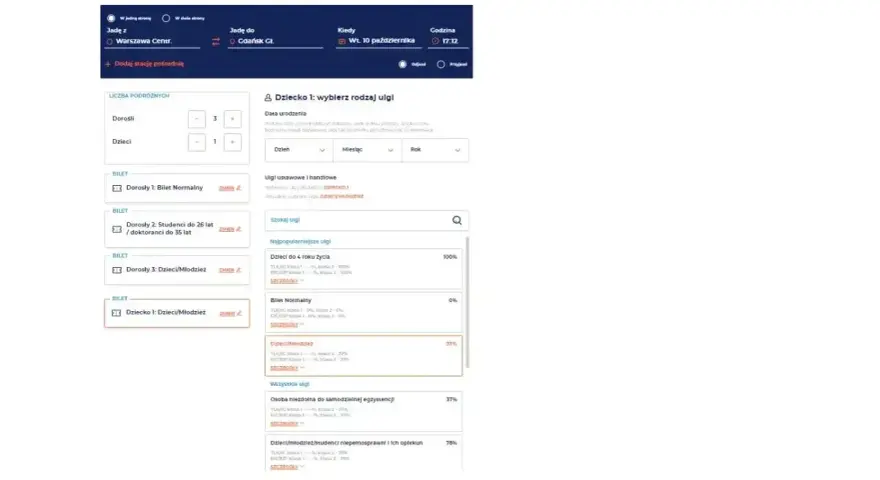This screenshot has width=880, height=480.
Task: Click the 78% value on niepełnosprawni row
Action: click(451, 443)
